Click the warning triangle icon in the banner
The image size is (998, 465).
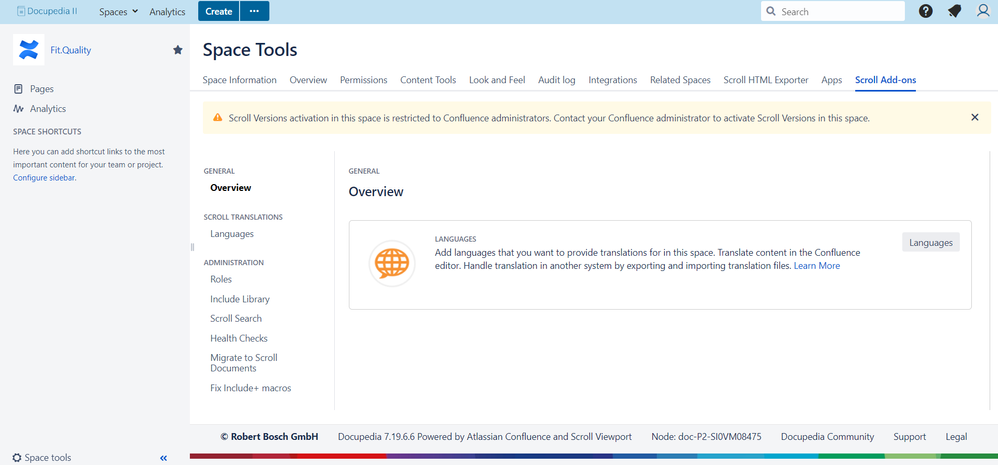point(218,118)
